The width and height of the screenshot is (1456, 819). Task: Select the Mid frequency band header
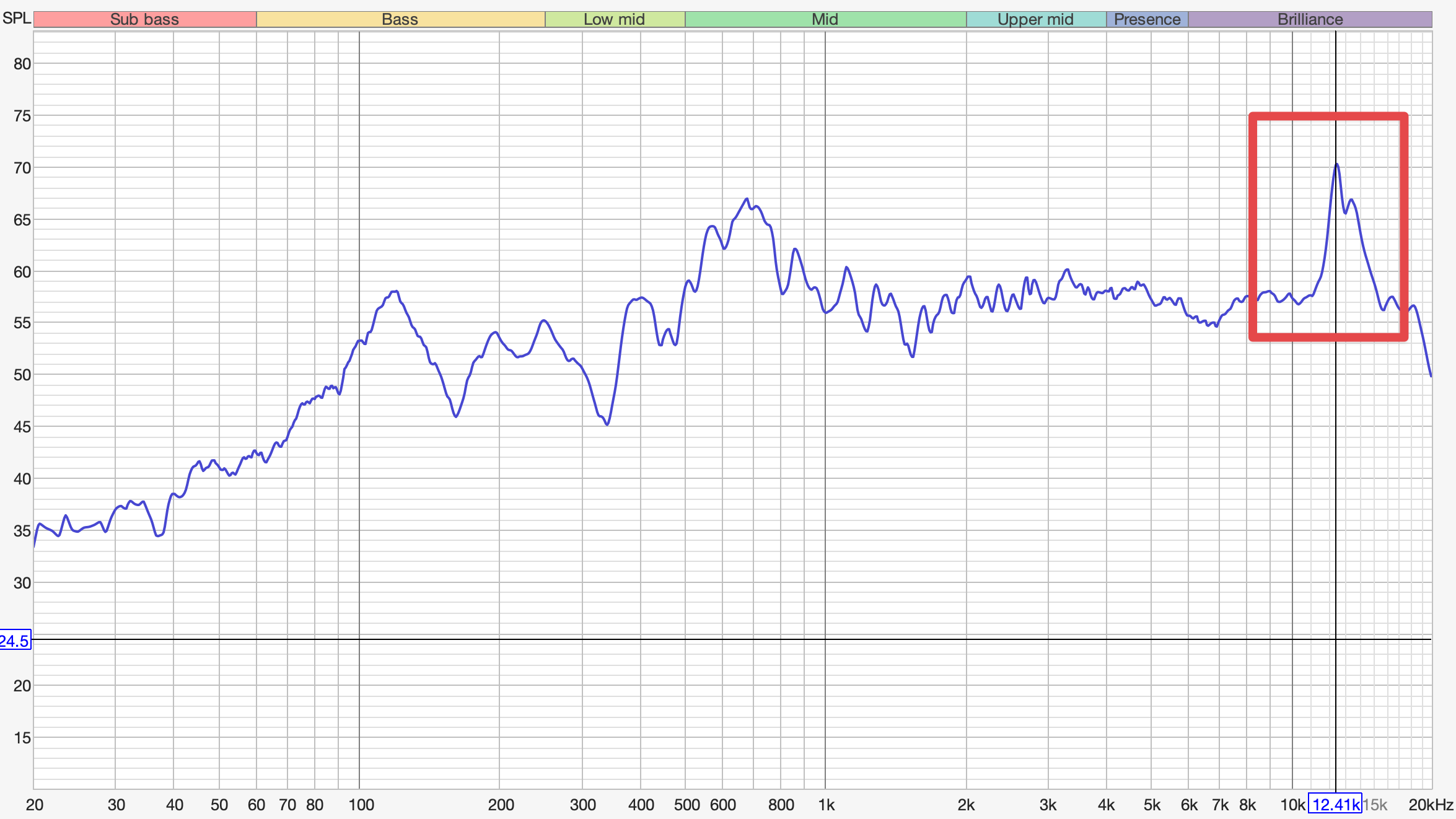(825, 19)
